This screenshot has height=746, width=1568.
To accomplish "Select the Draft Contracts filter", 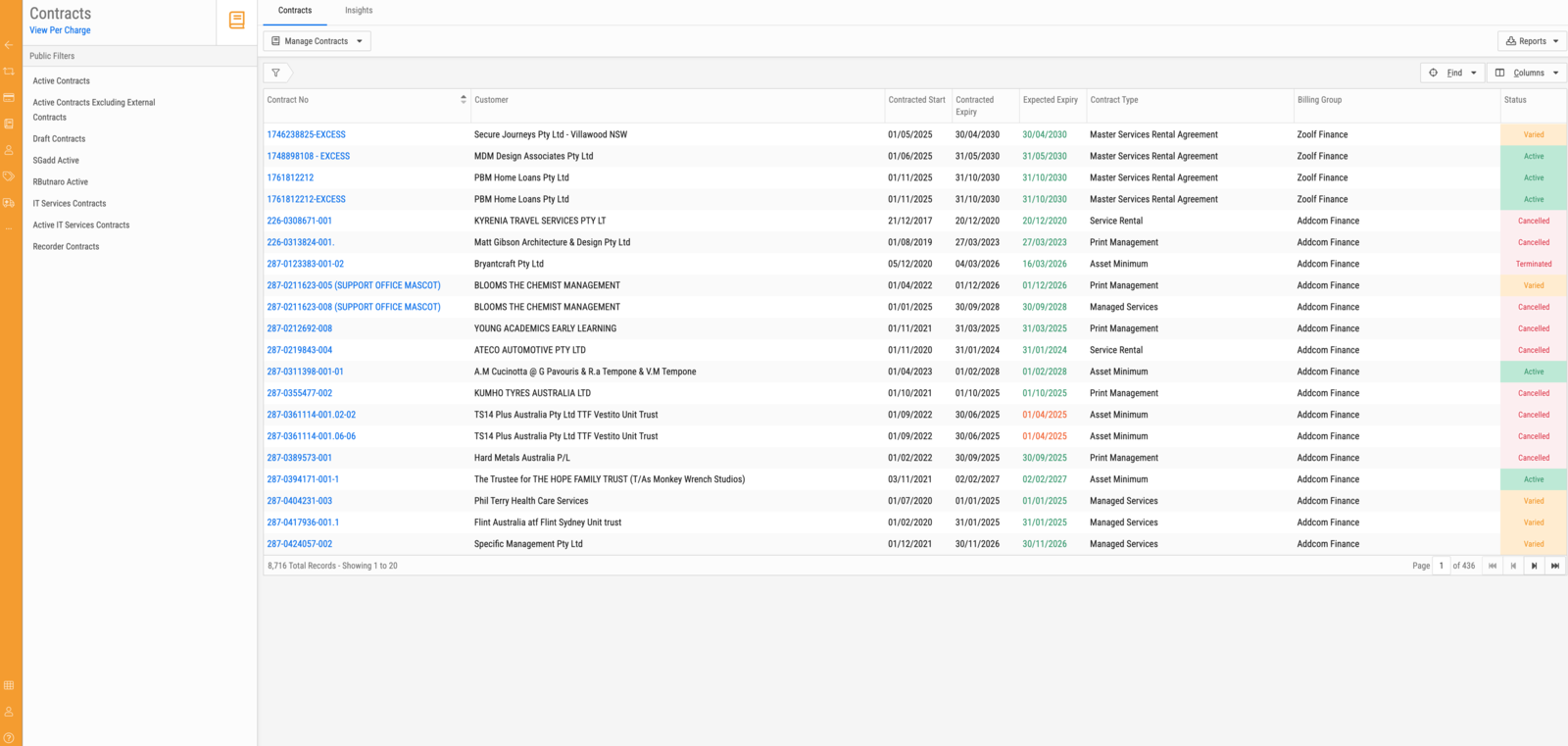I will click(x=59, y=139).
